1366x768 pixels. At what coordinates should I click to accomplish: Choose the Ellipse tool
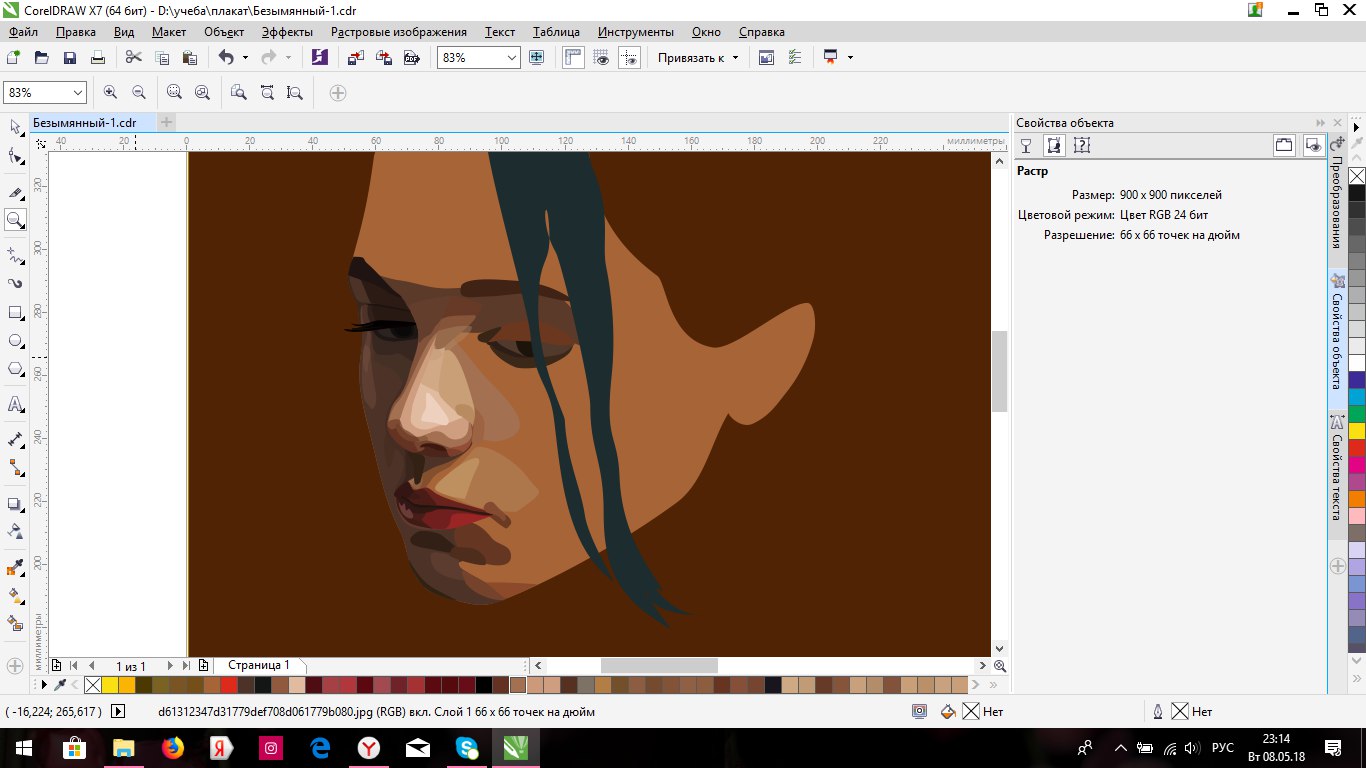(x=15, y=341)
